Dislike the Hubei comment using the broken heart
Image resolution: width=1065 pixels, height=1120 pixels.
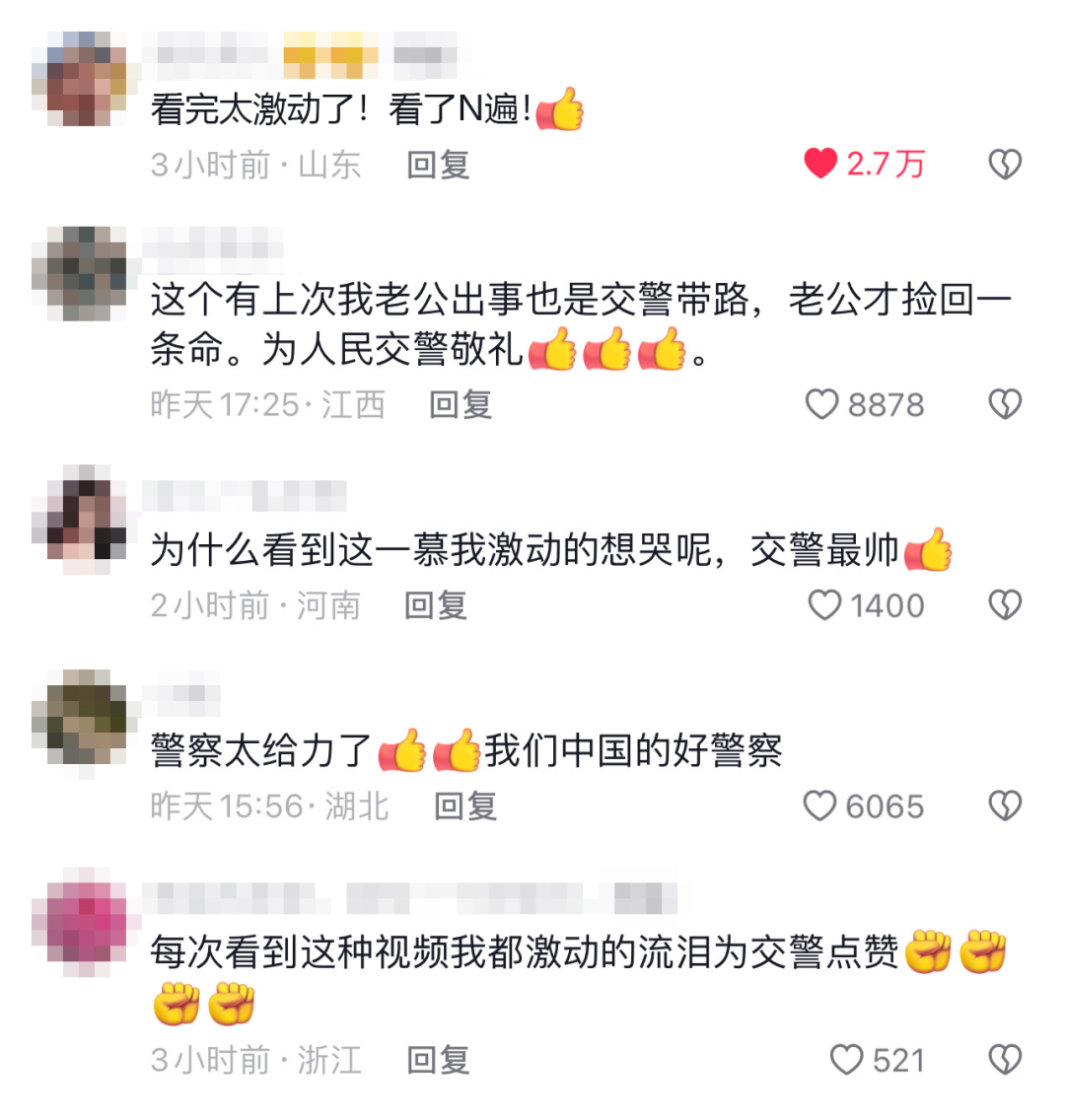[1005, 805]
